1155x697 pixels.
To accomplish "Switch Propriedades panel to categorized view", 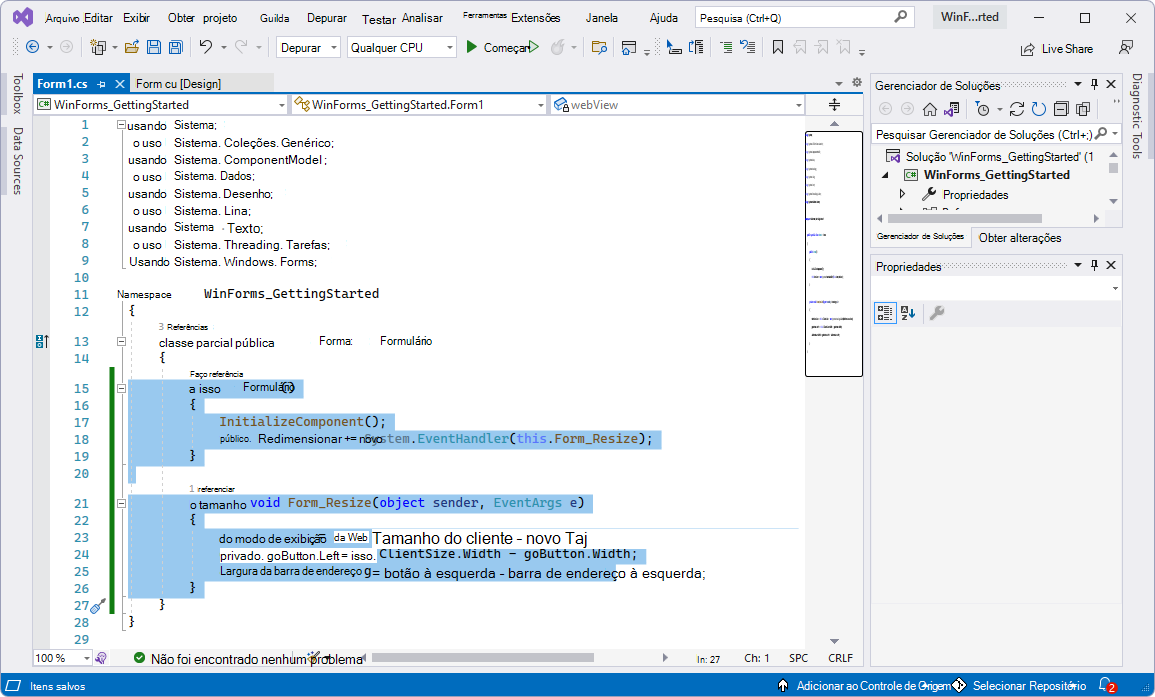I will [884, 312].
